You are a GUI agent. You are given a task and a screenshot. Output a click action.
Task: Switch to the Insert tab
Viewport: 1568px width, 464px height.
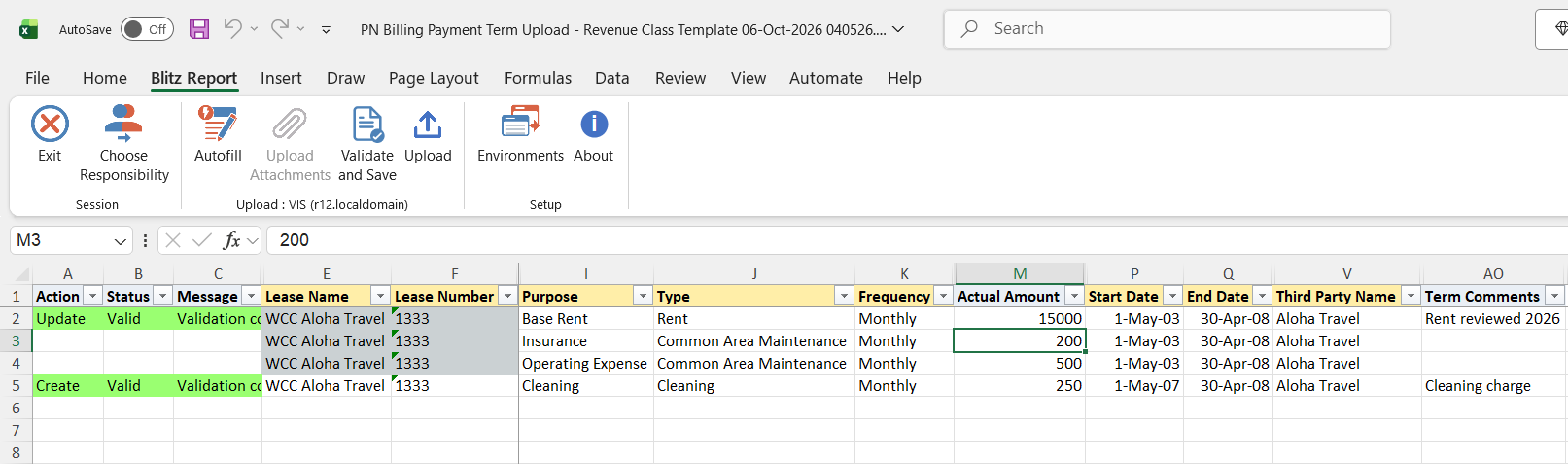coord(281,78)
